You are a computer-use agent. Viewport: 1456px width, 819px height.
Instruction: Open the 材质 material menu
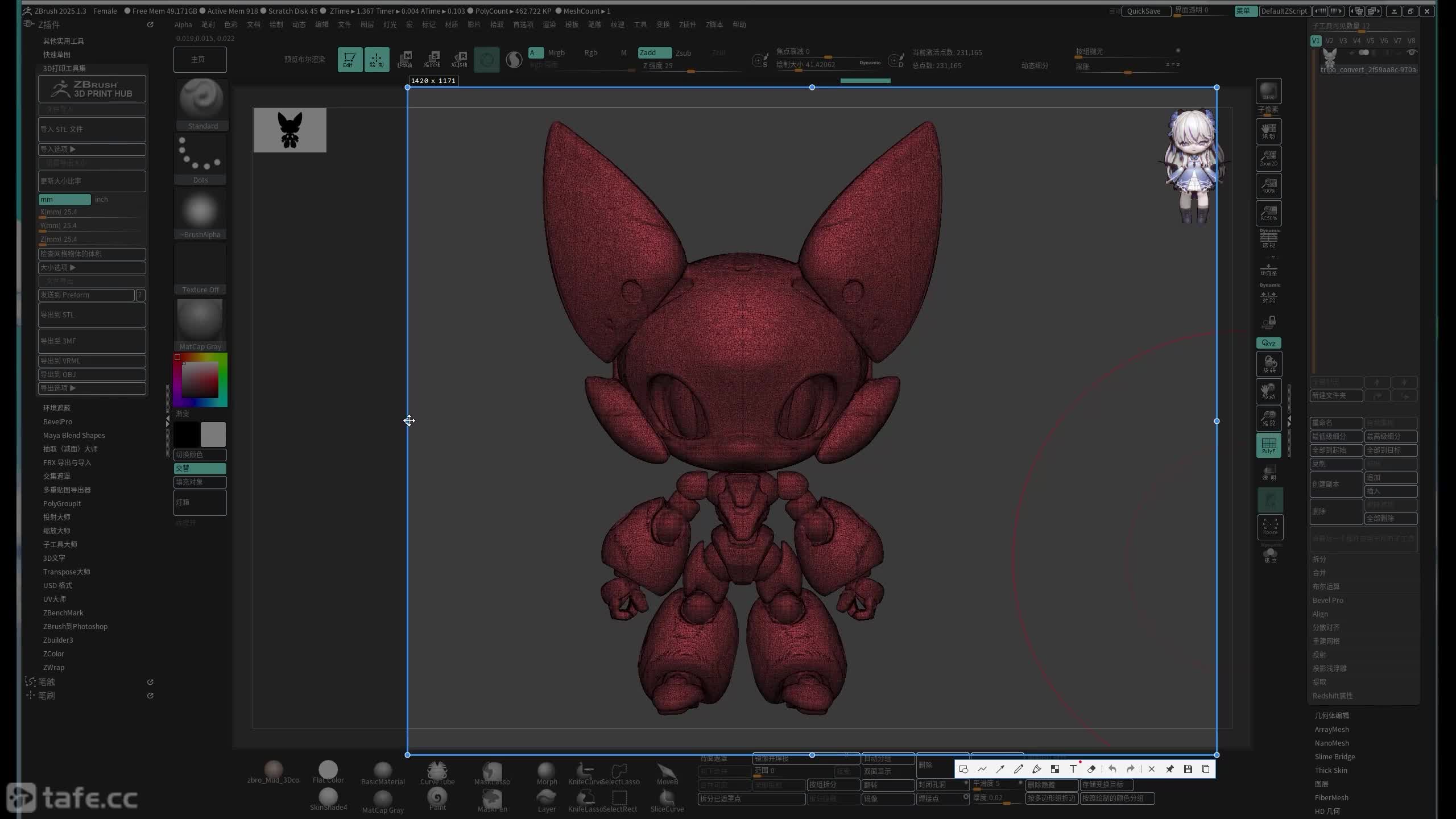tap(452, 24)
